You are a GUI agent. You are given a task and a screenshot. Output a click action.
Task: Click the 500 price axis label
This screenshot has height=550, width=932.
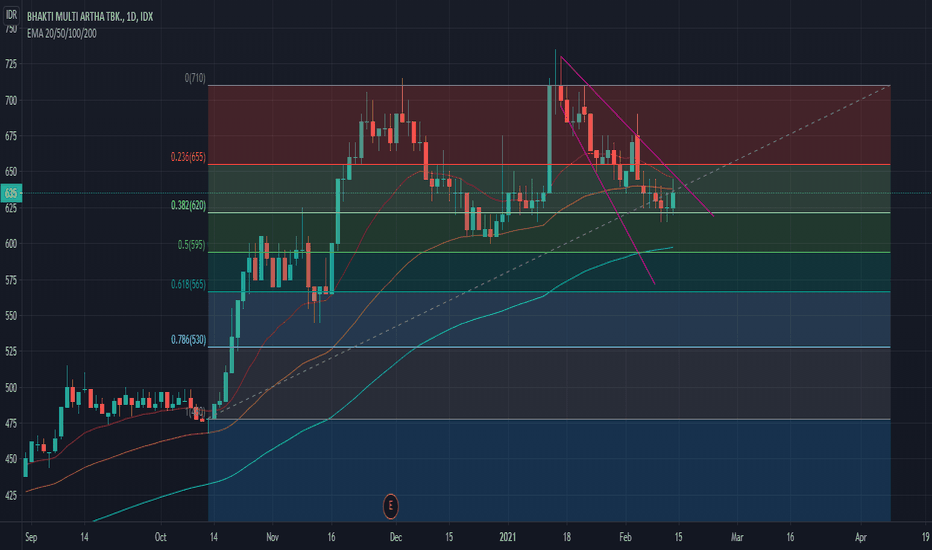[11, 388]
